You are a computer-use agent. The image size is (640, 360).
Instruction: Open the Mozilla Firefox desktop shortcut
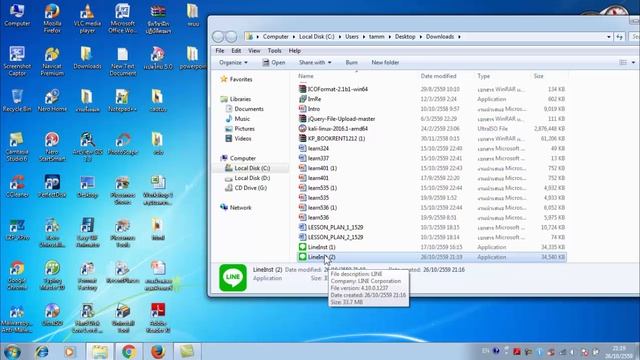[52, 18]
